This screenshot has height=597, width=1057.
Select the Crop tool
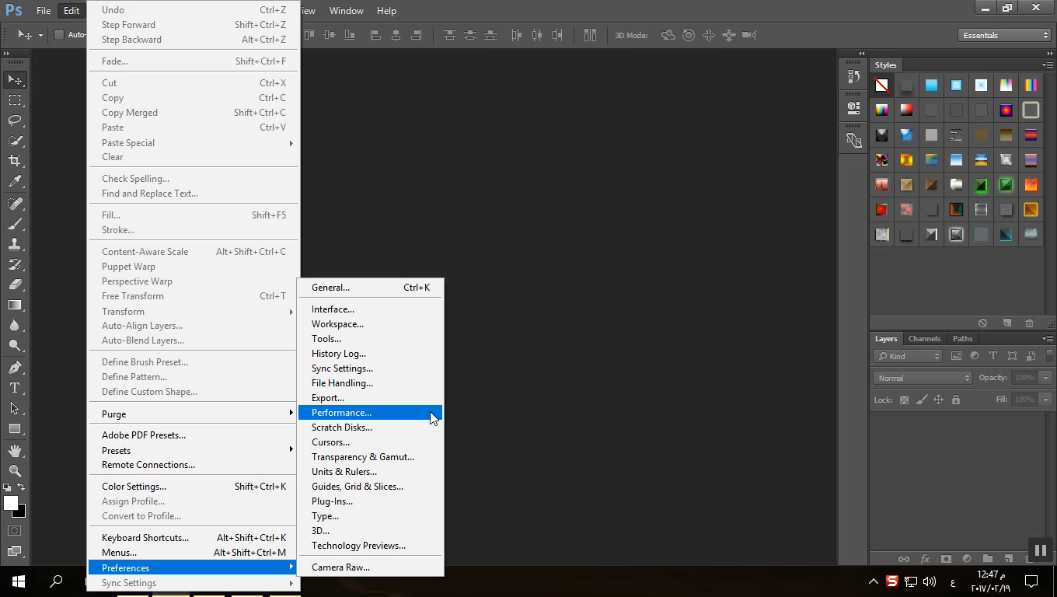15,161
